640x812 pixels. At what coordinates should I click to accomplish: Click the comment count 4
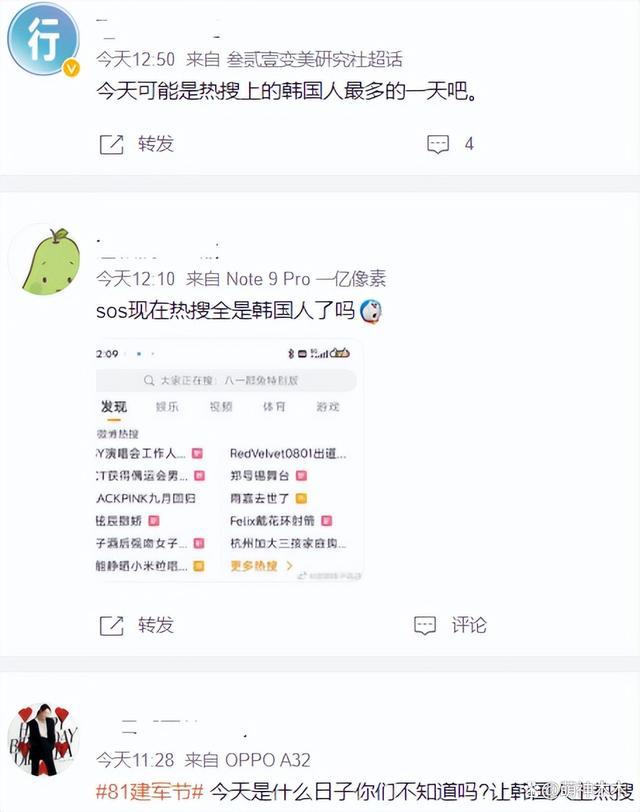(x=469, y=144)
